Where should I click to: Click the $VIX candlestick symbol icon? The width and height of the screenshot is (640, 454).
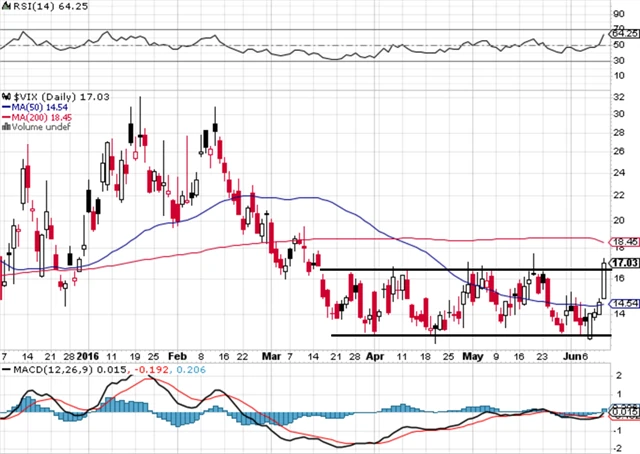[6, 97]
